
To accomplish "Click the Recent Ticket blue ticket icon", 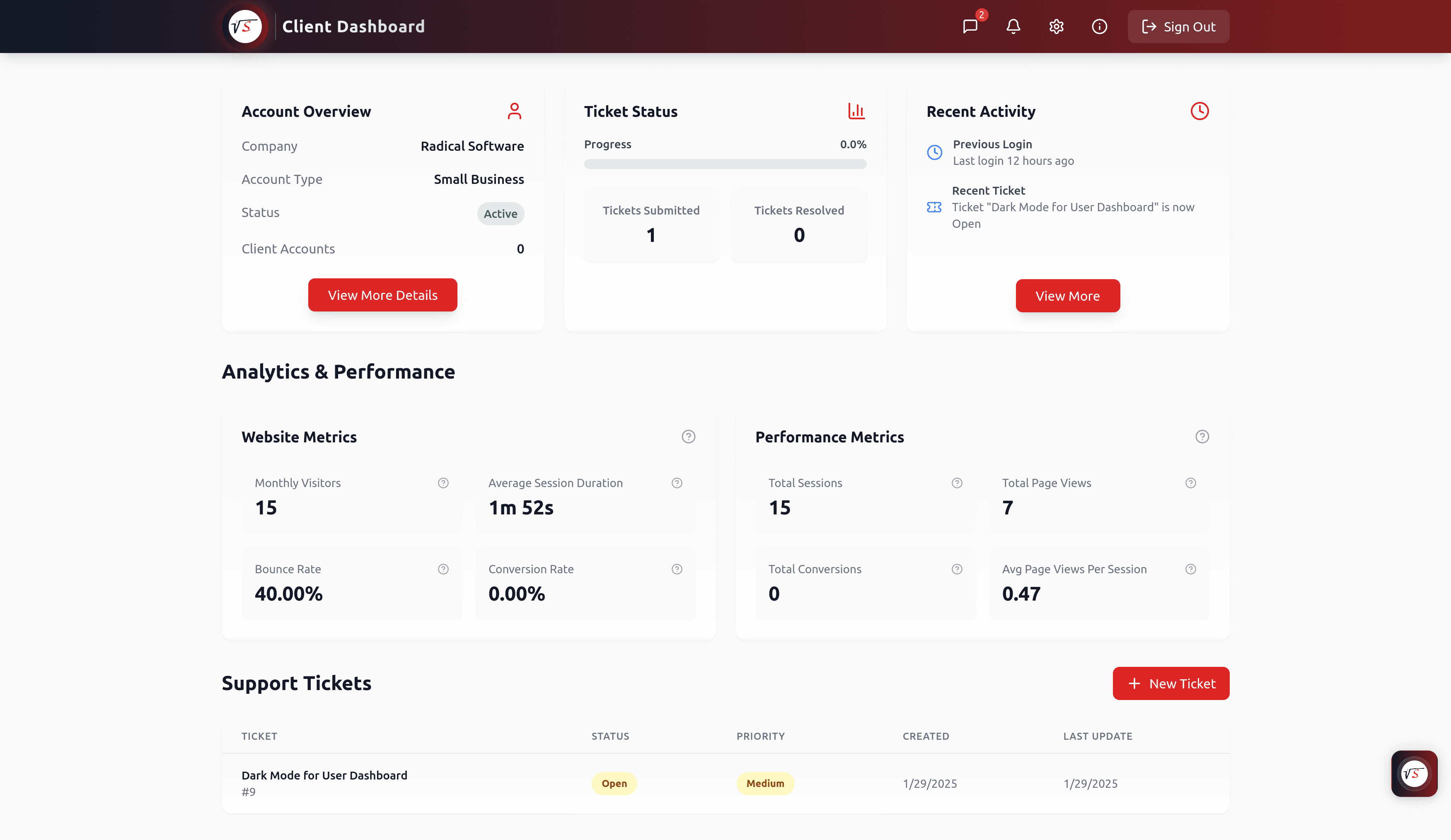I will click(x=934, y=207).
